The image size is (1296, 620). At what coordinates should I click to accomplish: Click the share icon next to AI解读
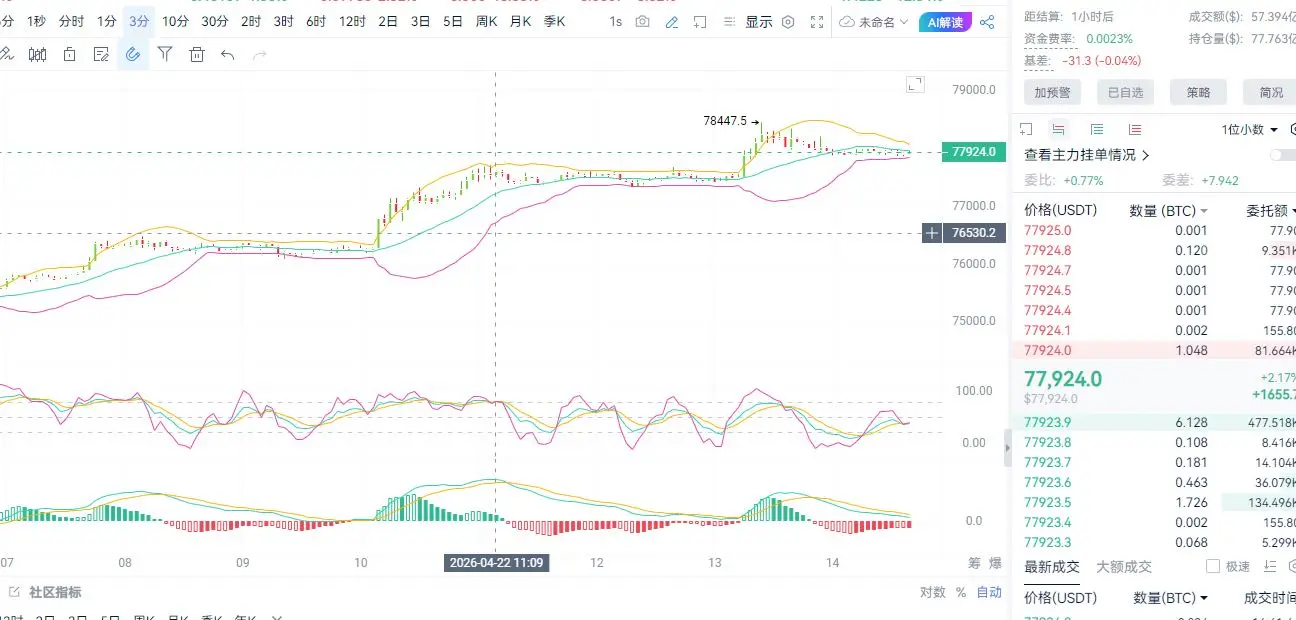click(x=987, y=21)
